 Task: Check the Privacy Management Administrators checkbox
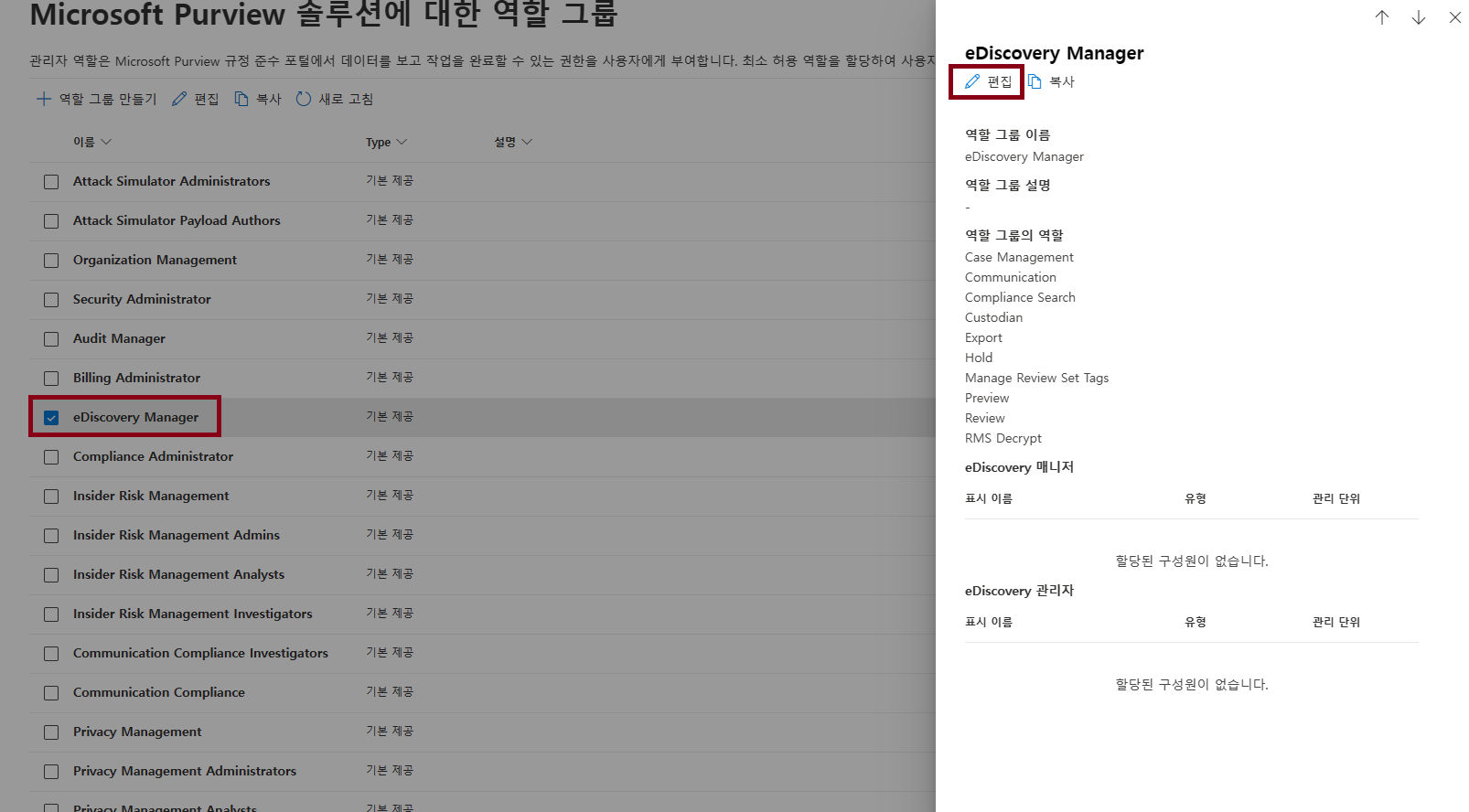coord(51,772)
